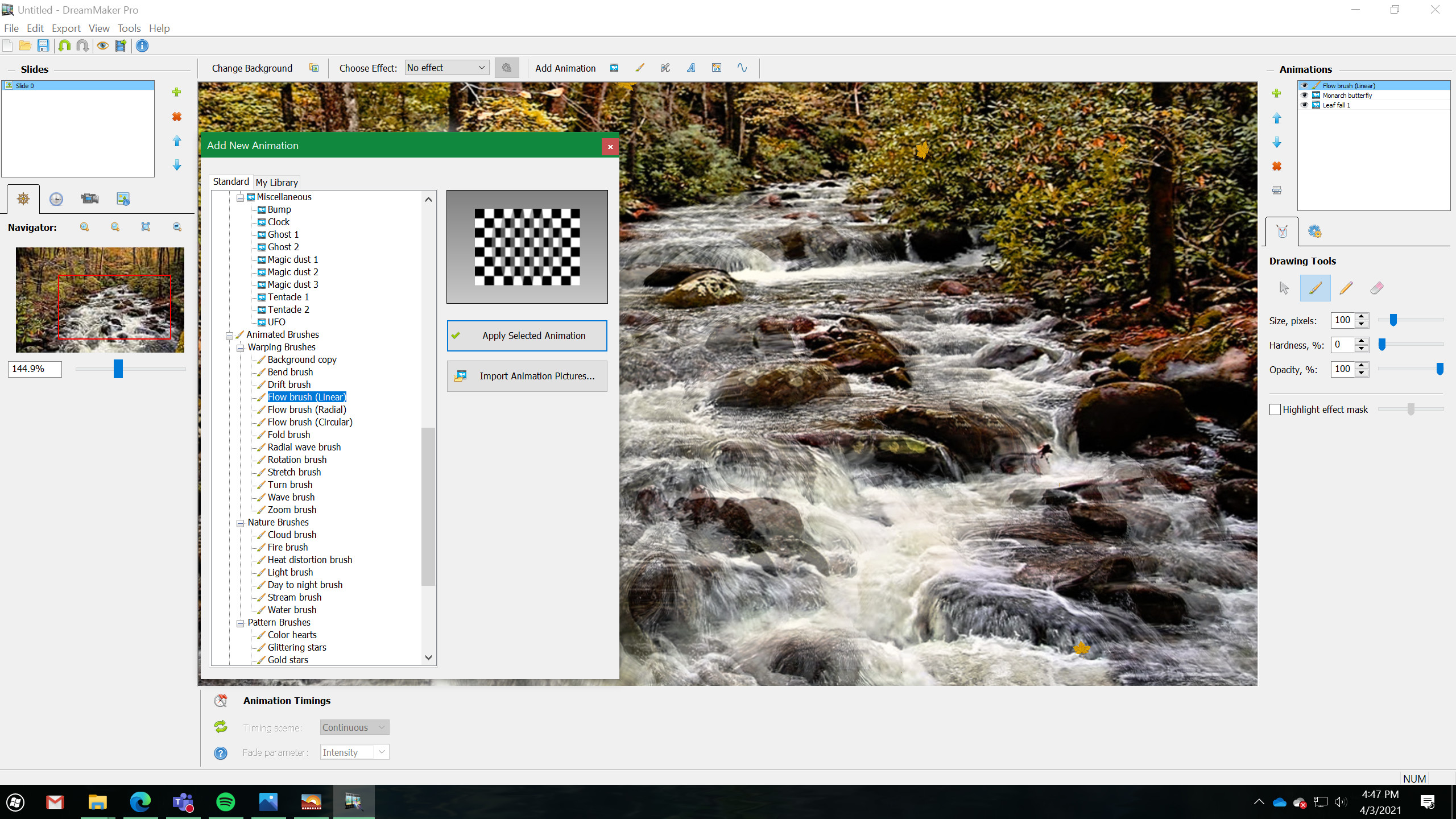Enable Highlight effect mask checkbox
Image resolution: width=1456 pixels, height=819 pixels.
[x=1274, y=409]
